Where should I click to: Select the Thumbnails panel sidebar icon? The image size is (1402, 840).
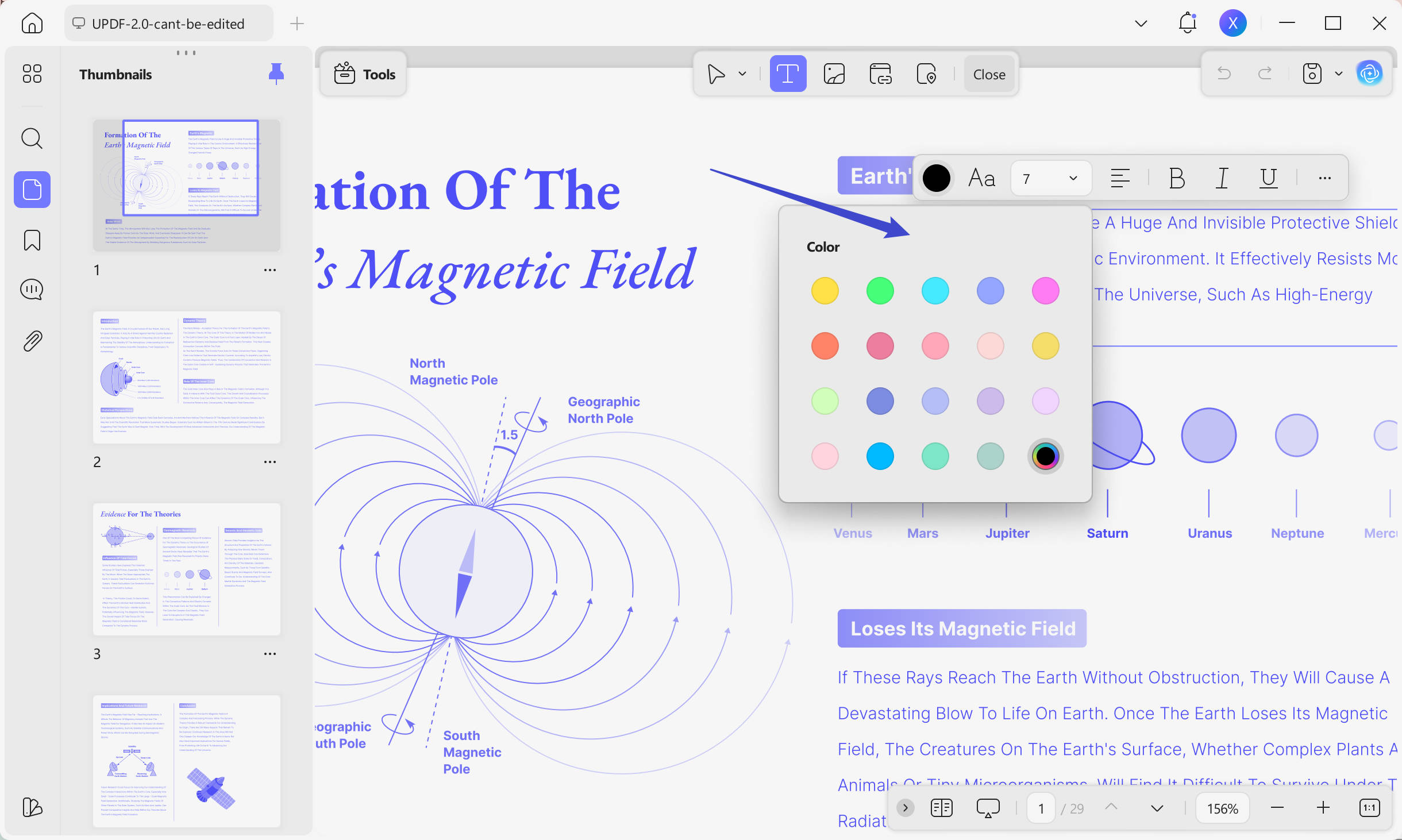click(x=32, y=190)
